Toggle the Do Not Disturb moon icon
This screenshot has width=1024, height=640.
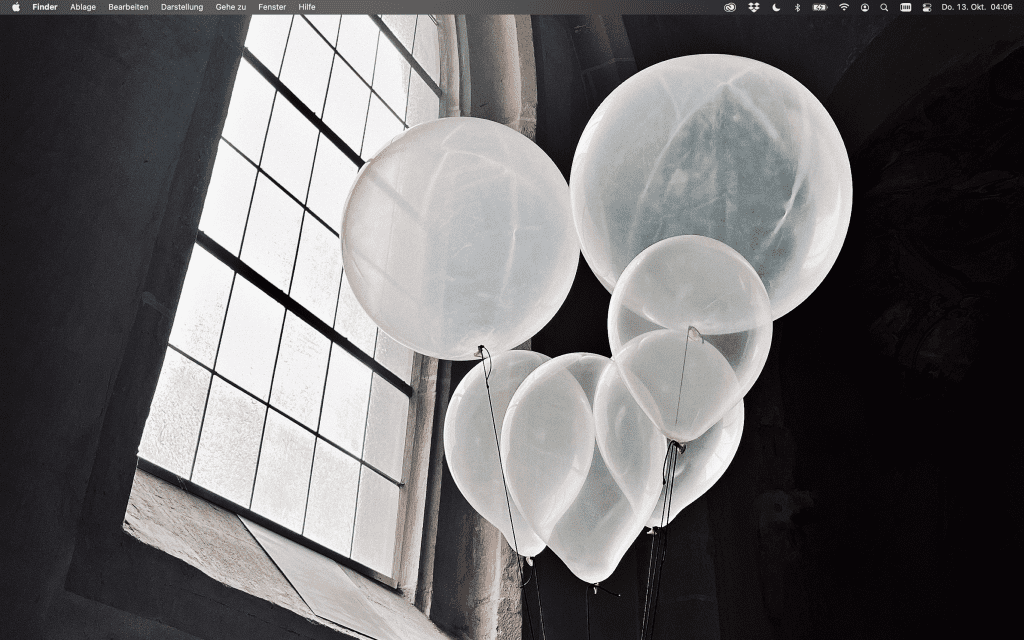click(775, 7)
